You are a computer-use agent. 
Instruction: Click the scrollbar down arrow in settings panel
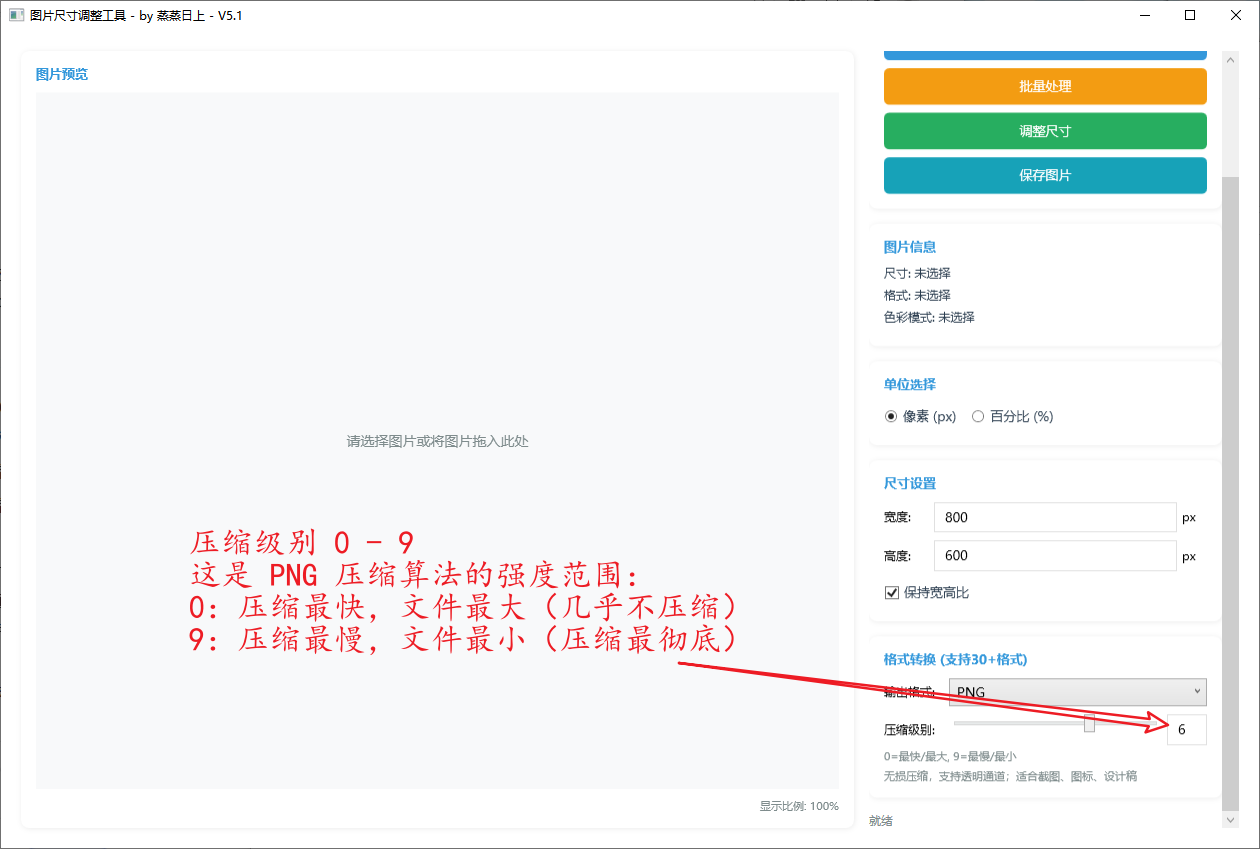1230,819
